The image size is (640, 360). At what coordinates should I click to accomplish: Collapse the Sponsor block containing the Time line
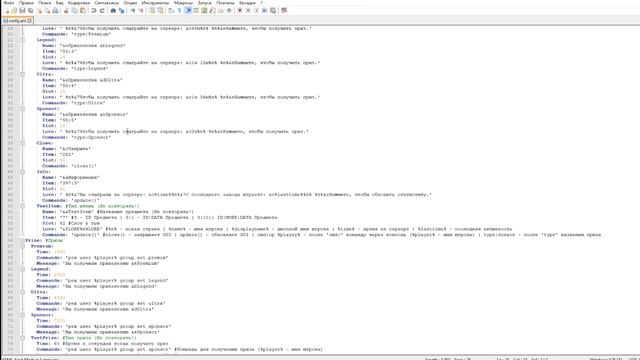(x=22, y=315)
